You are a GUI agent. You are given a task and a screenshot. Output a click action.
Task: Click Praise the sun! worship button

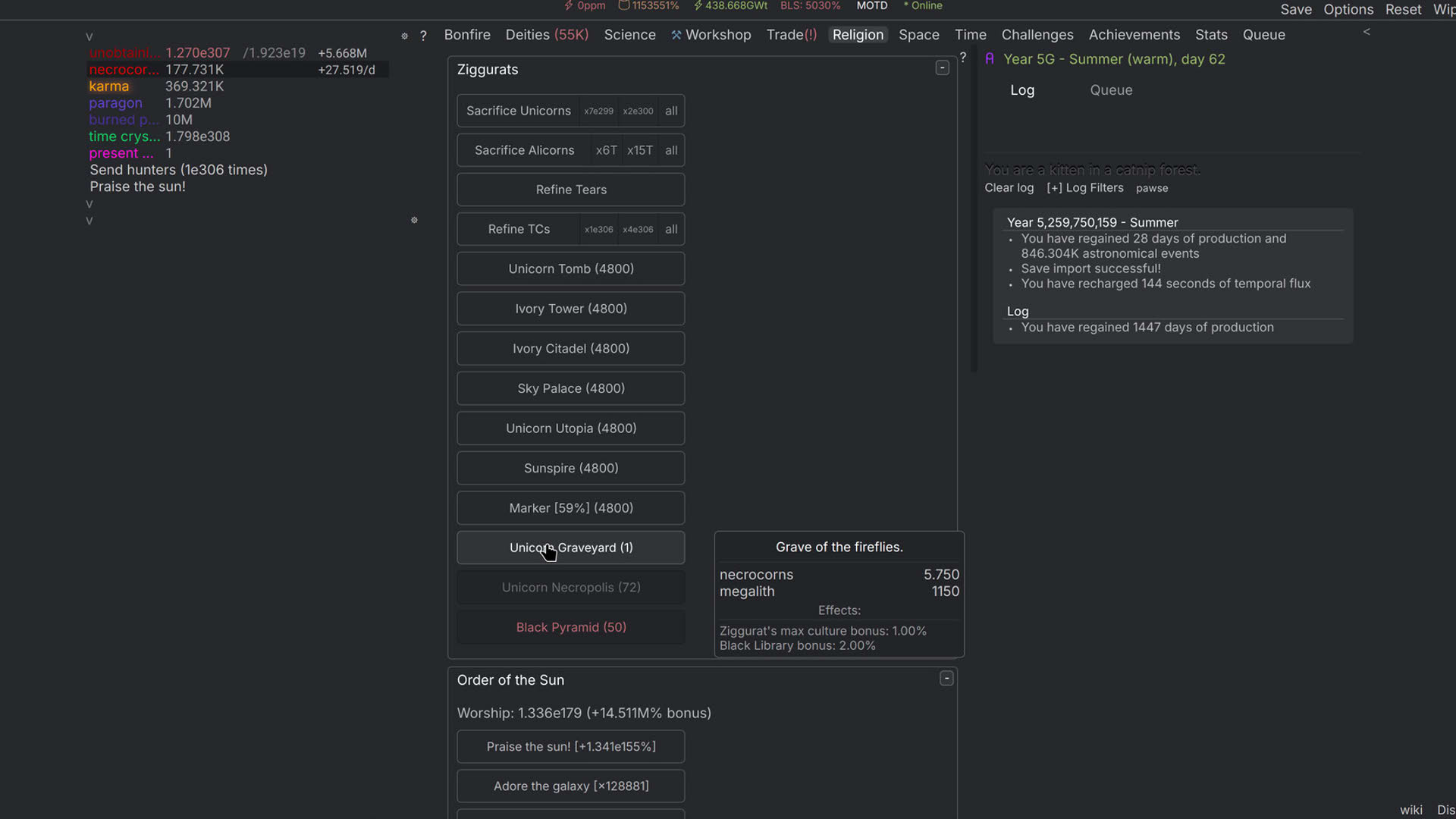pyautogui.click(x=571, y=747)
